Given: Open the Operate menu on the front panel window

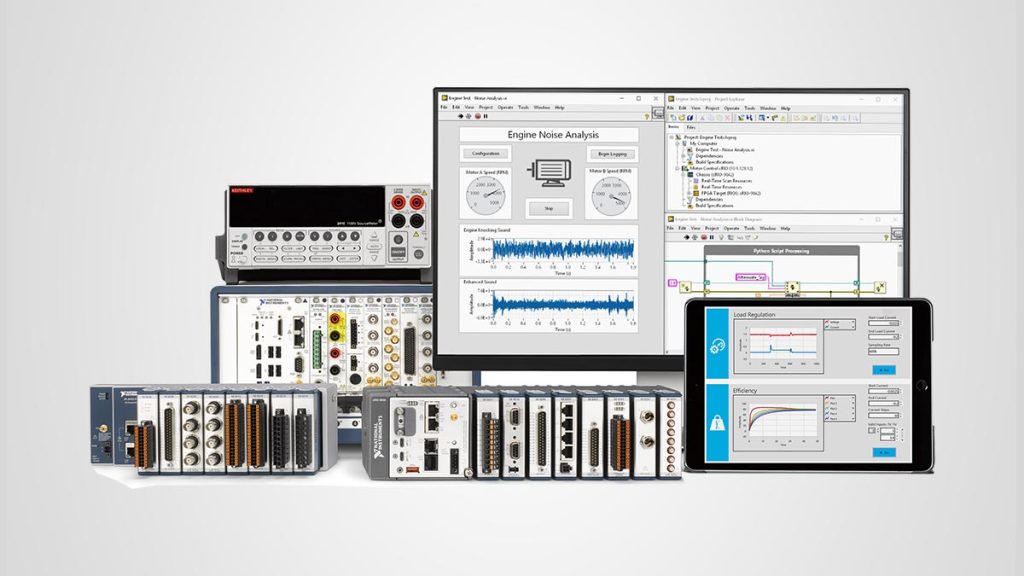Looking at the screenshot, I should 507,107.
